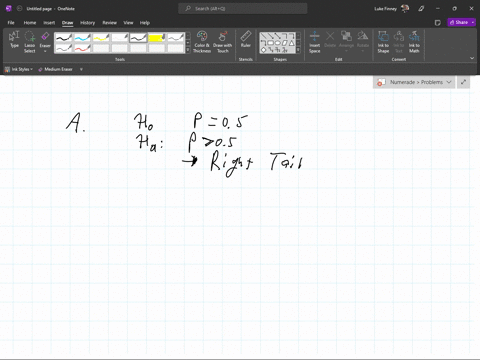Select the thin black pen in second row
This screenshot has height=360, width=480.
pos(64,48)
